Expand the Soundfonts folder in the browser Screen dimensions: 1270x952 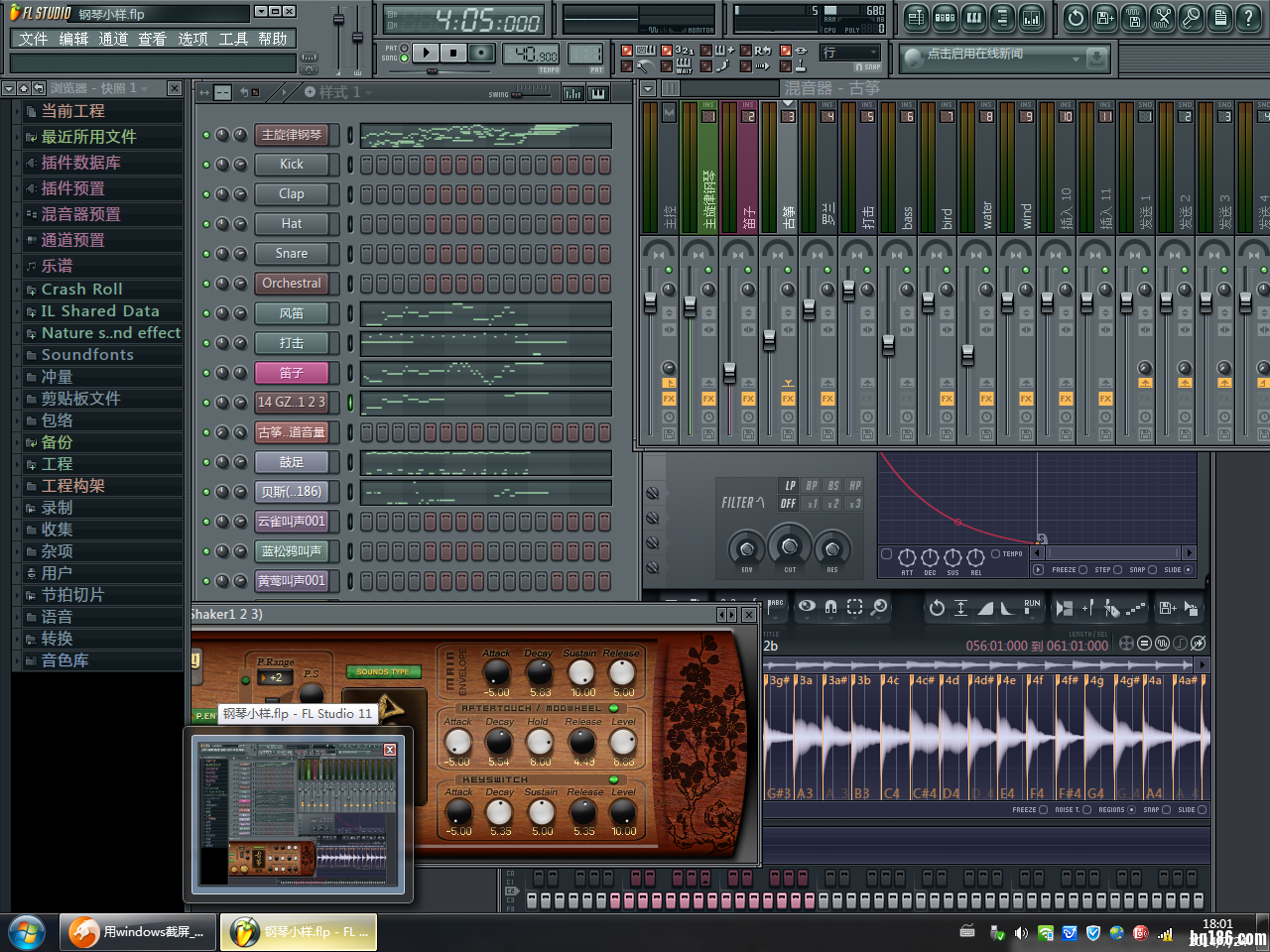[87, 355]
